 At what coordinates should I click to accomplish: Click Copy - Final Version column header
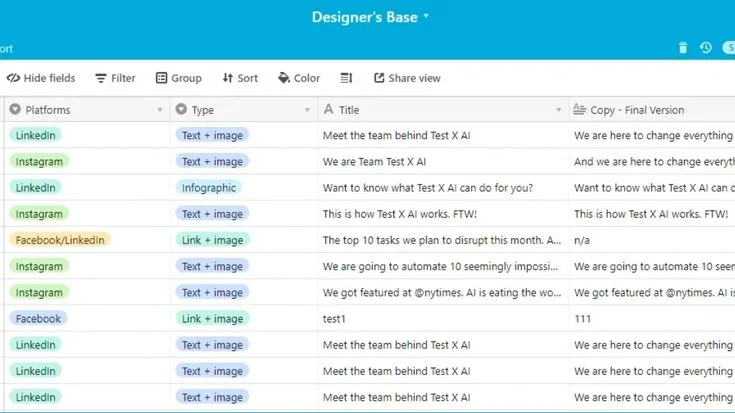(x=652, y=110)
